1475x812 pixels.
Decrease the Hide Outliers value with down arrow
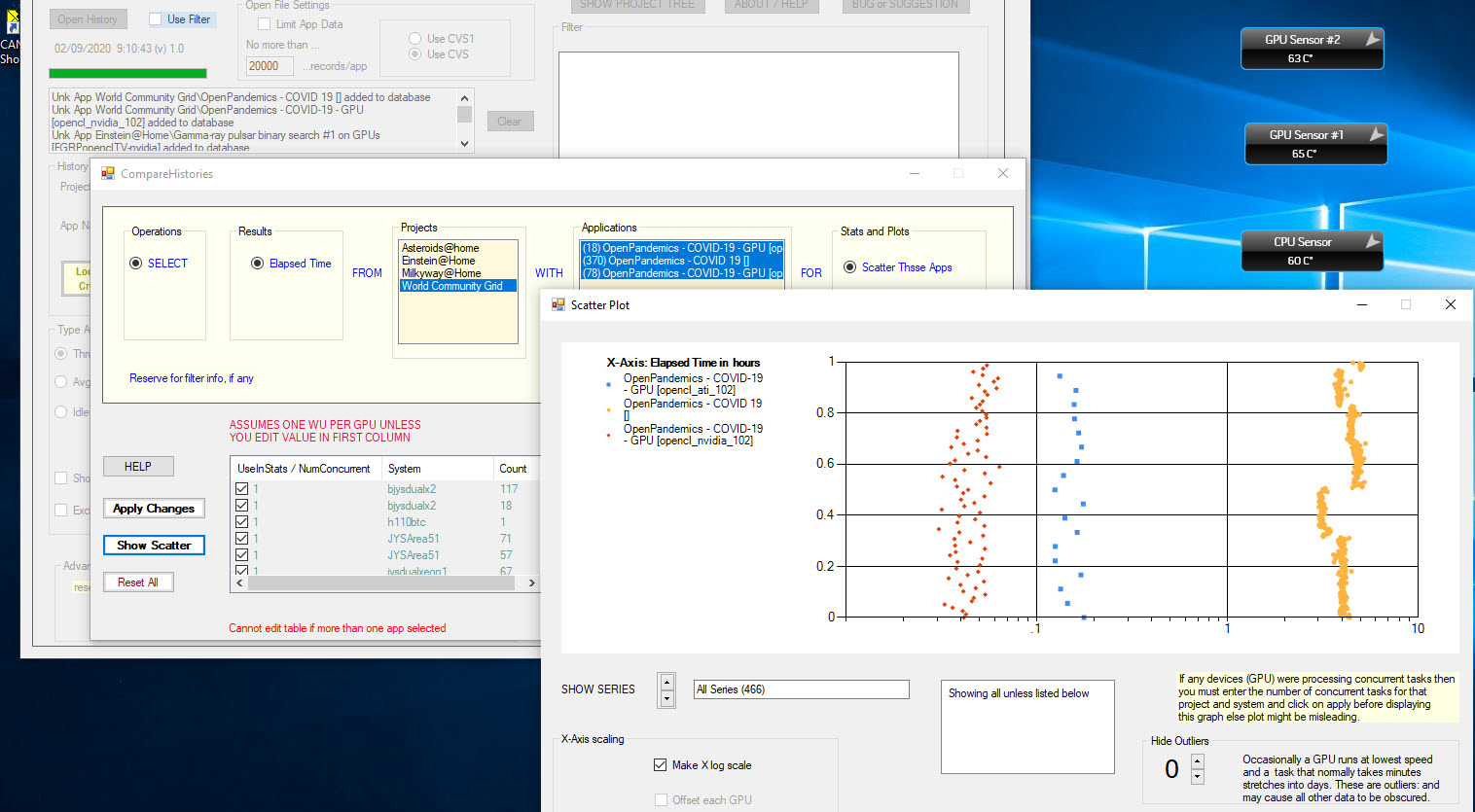(1198, 777)
